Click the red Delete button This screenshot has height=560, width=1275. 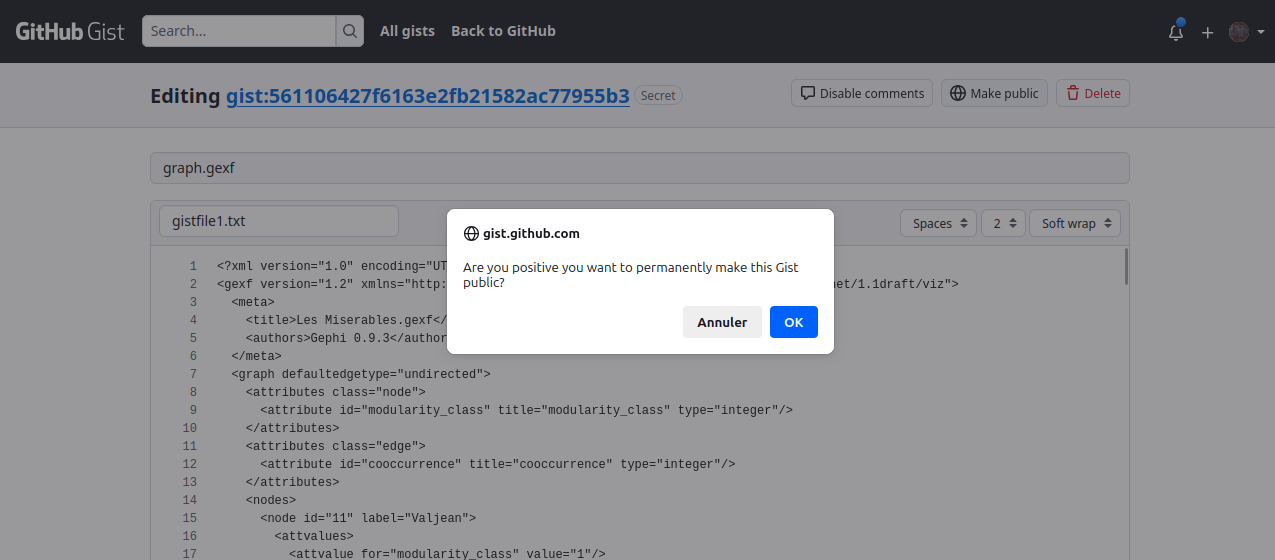point(1092,93)
